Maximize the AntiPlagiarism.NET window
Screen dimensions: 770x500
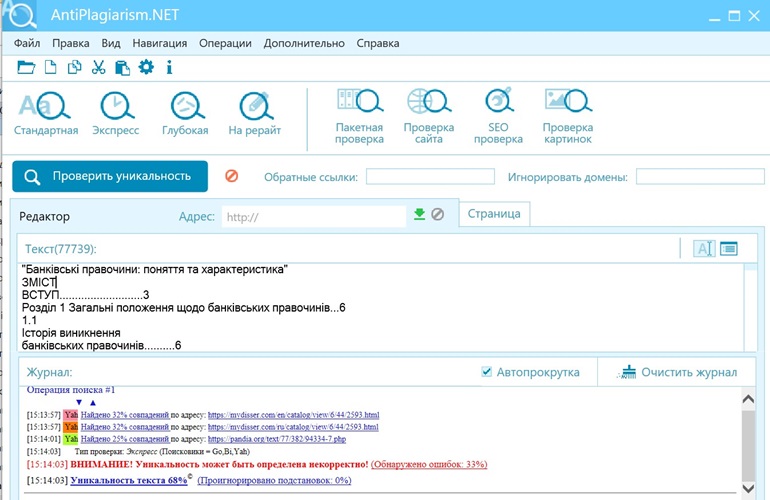tap(734, 16)
